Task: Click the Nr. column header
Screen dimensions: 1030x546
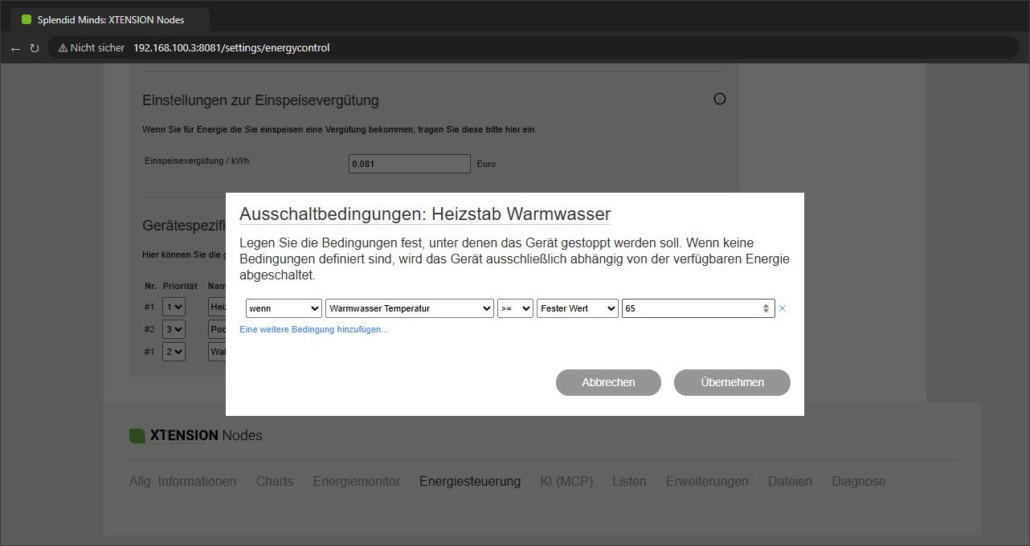Action: coord(150,286)
